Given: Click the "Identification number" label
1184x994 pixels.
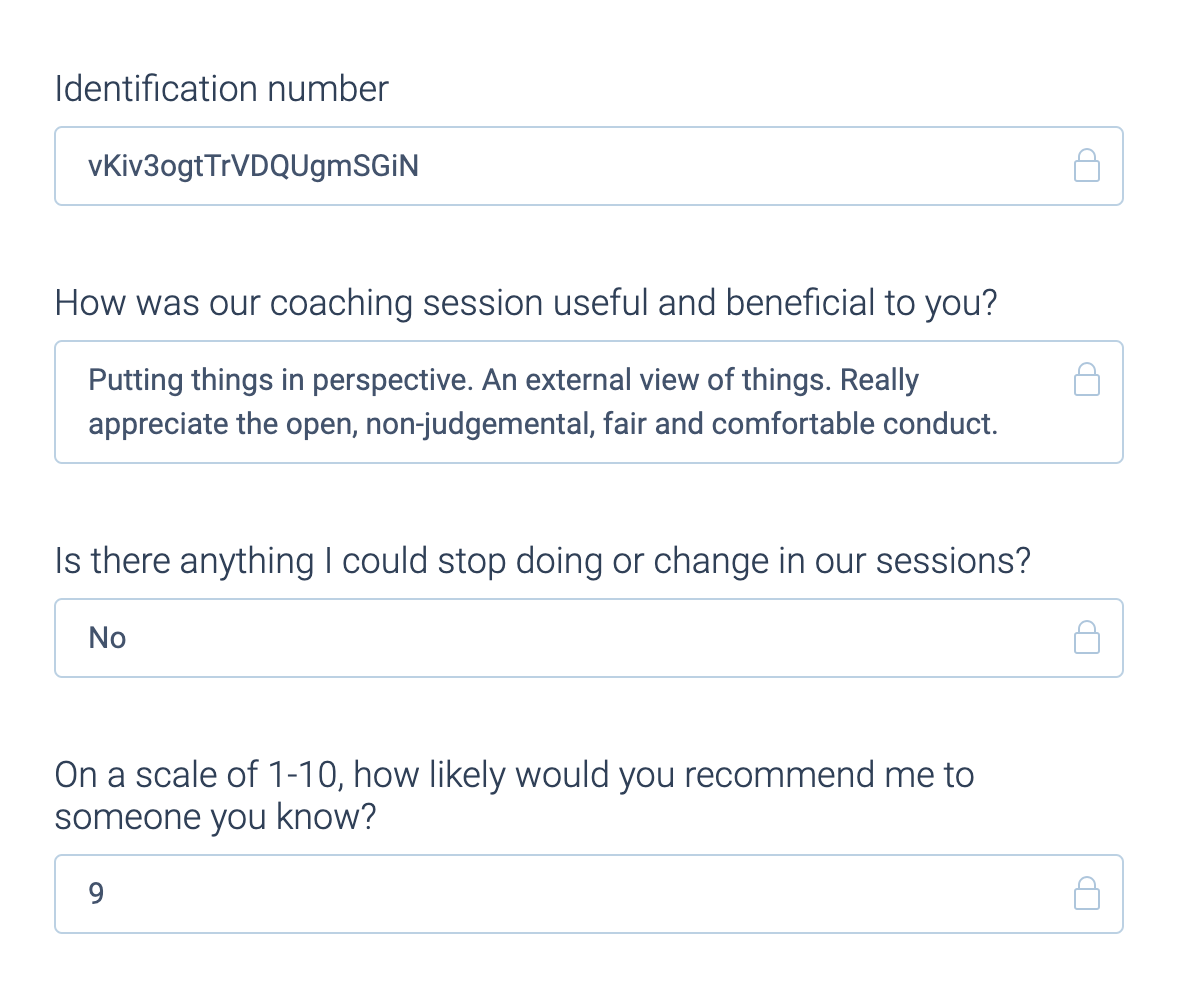Looking at the screenshot, I should point(221,89).
